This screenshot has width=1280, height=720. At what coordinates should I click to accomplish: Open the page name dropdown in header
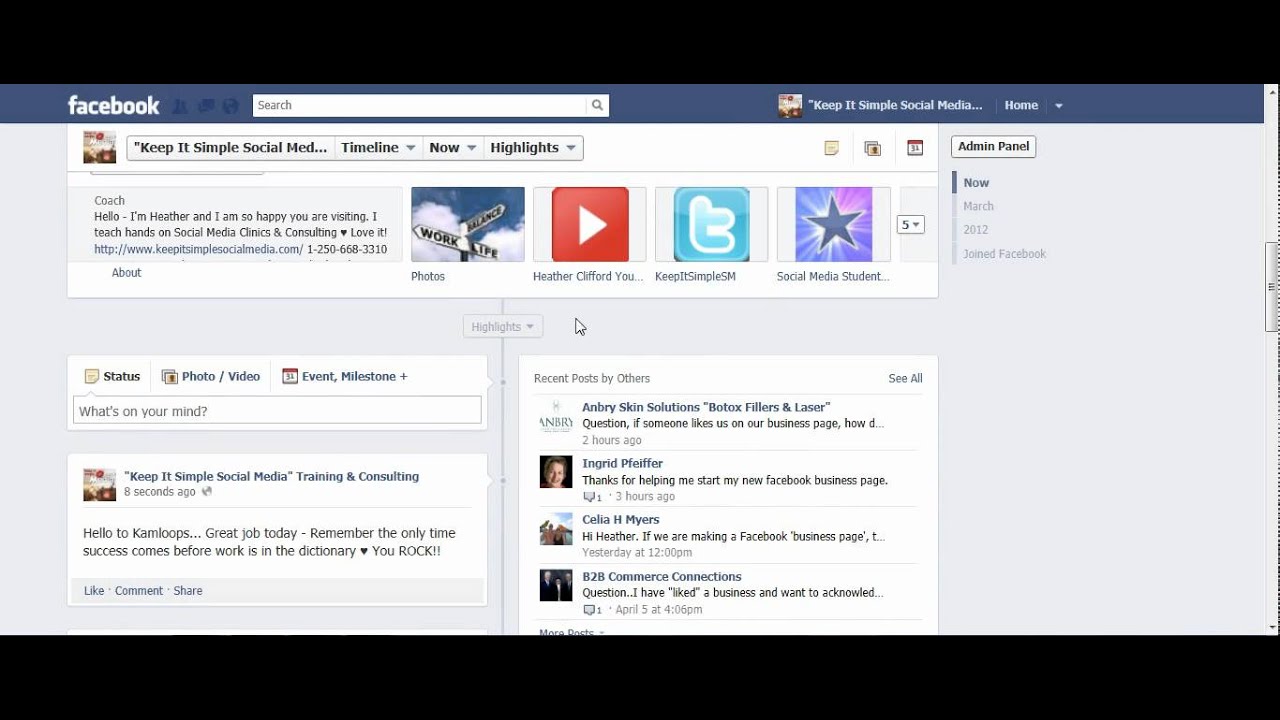tap(231, 148)
